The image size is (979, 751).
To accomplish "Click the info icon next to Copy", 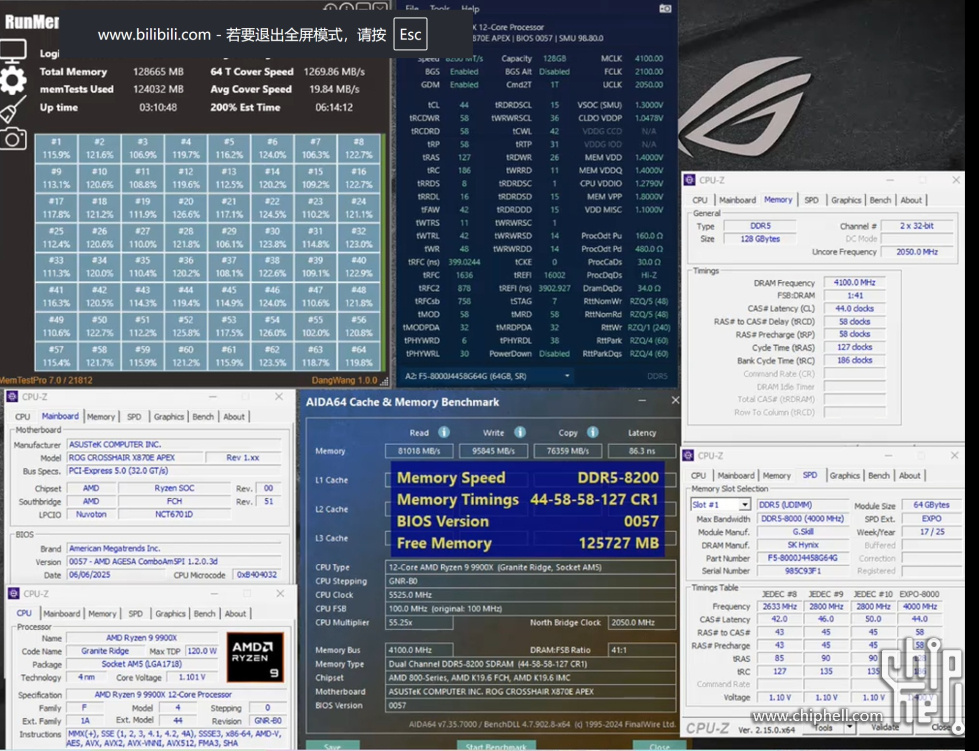I will [x=593, y=432].
